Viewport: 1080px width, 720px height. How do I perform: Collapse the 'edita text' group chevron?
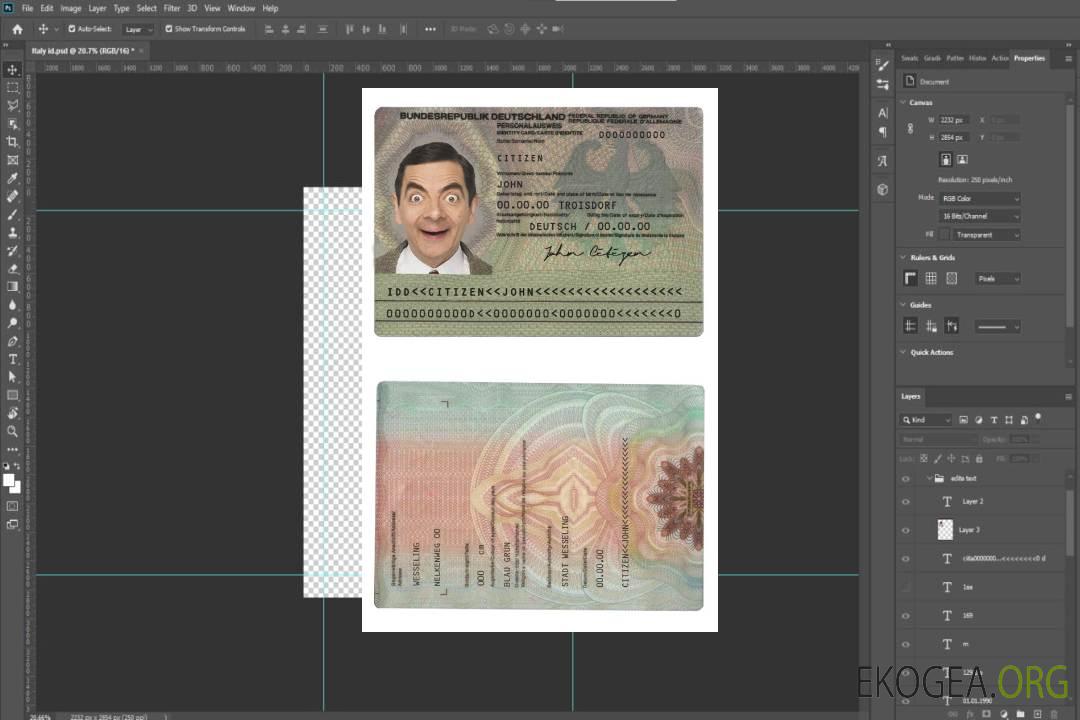coord(928,478)
